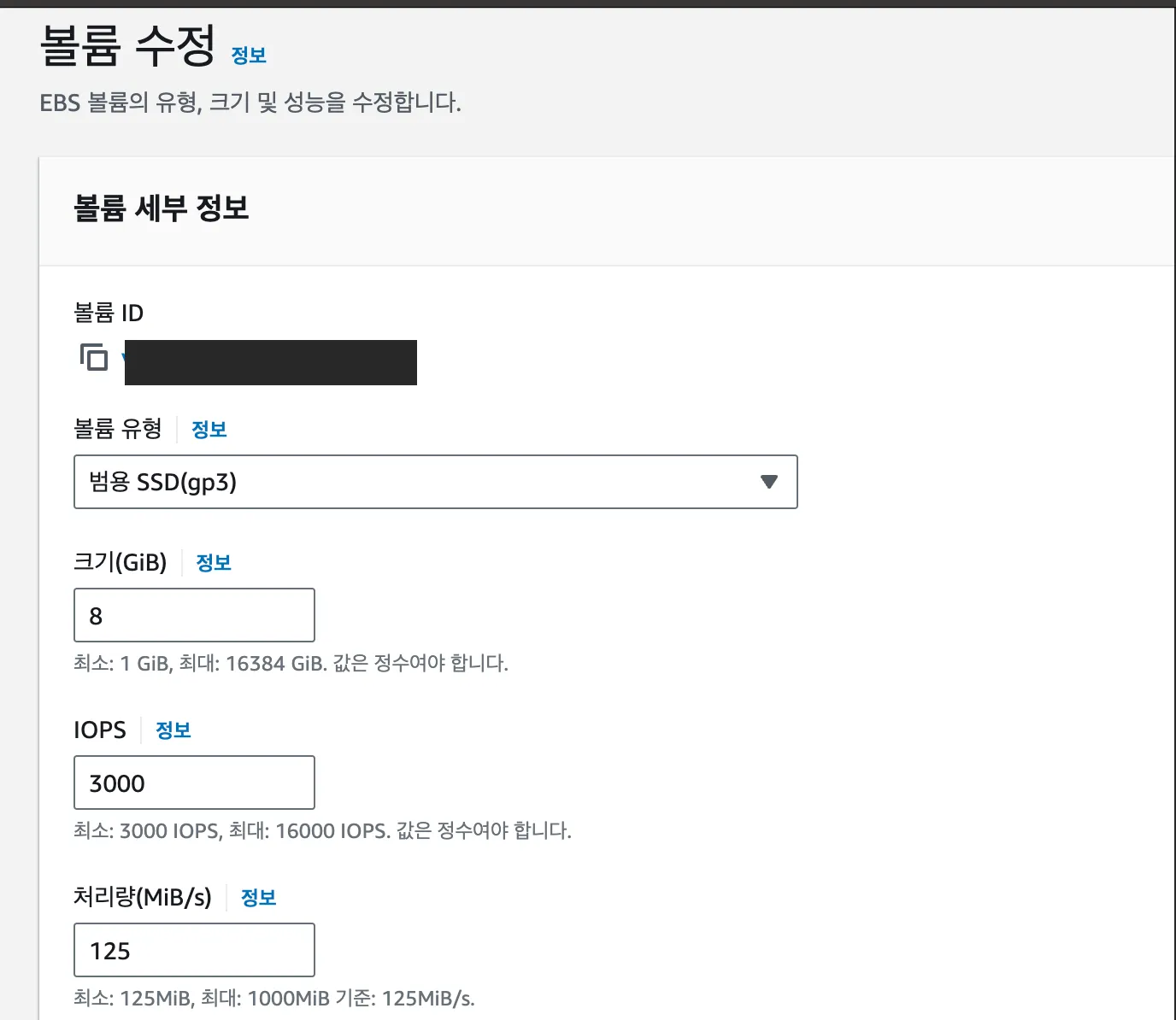The height and width of the screenshot is (1020, 1176).
Task: Click the 처리량(MiB/s) field label
Action: coord(143,897)
